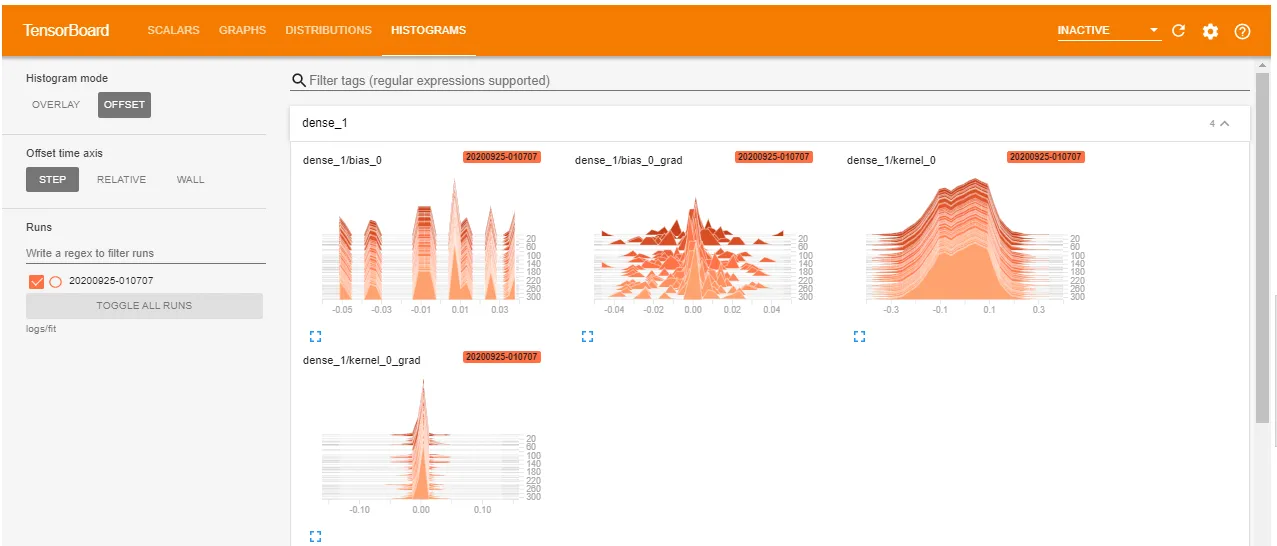Click the Toggle All Runs button
The height and width of the screenshot is (546, 1277).
[x=144, y=306]
